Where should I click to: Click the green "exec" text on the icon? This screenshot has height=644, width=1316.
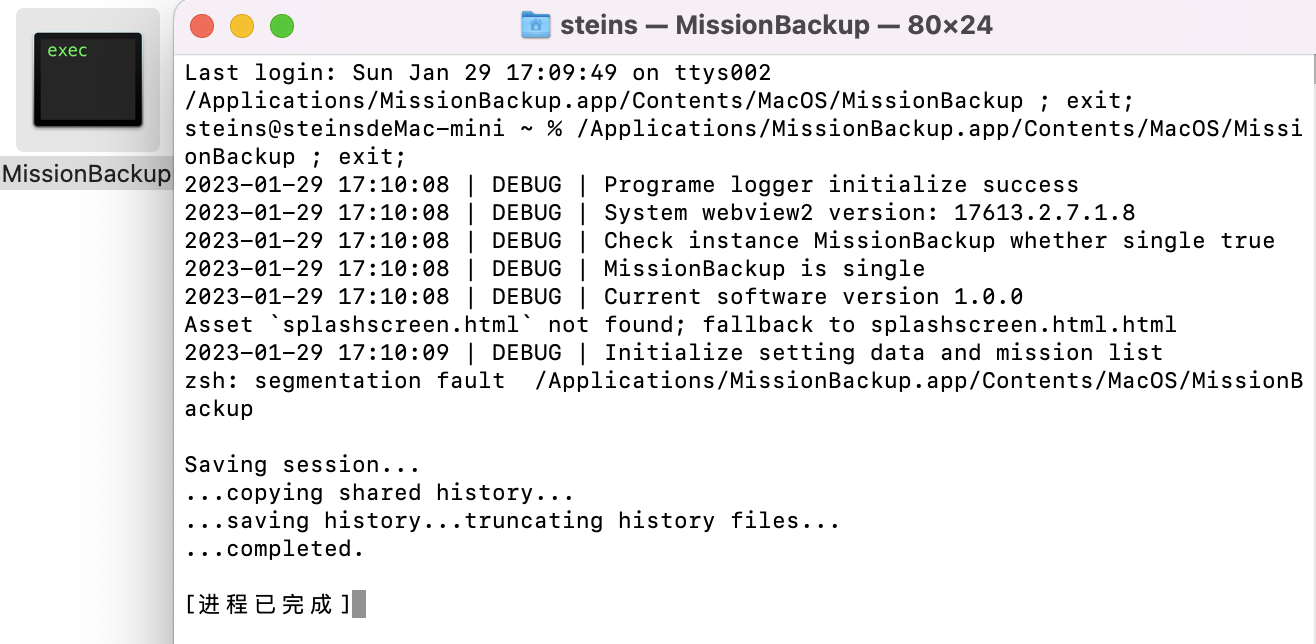[x=67, y=50]
